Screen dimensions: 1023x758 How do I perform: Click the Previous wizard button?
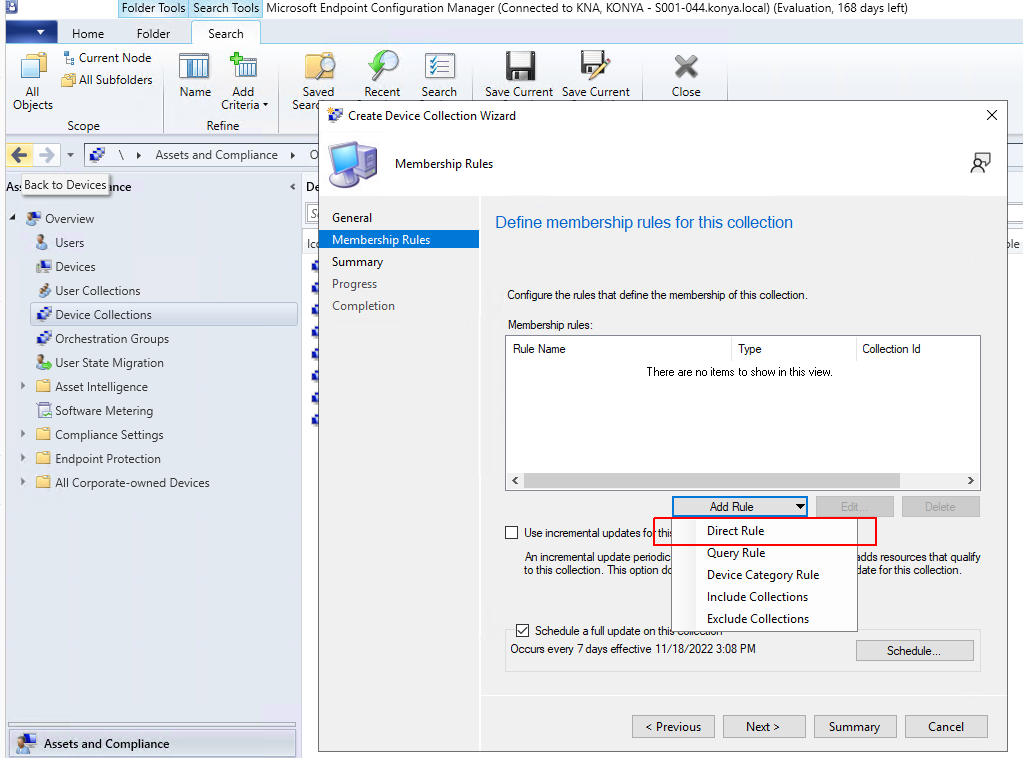[673, 727]
